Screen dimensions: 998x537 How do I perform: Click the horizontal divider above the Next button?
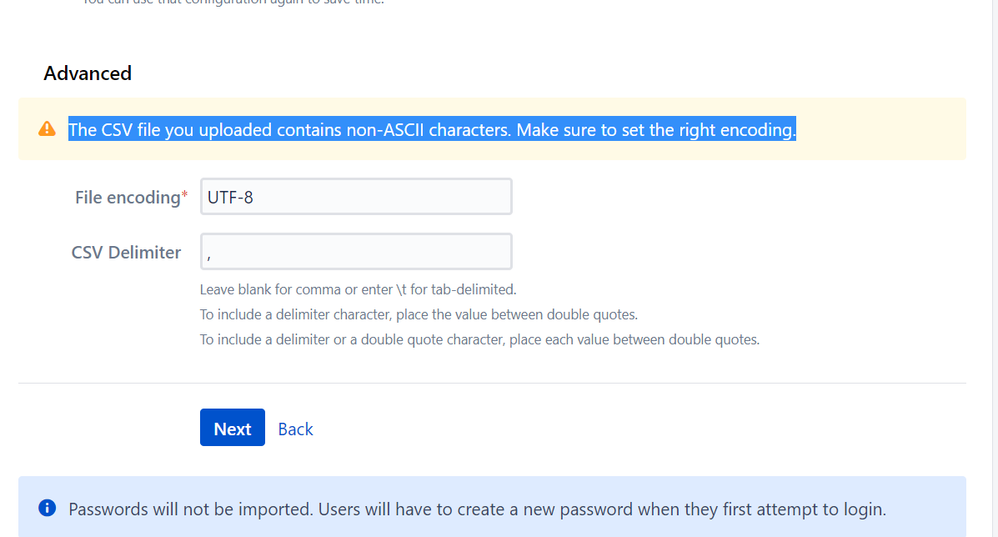pos(492,383)
